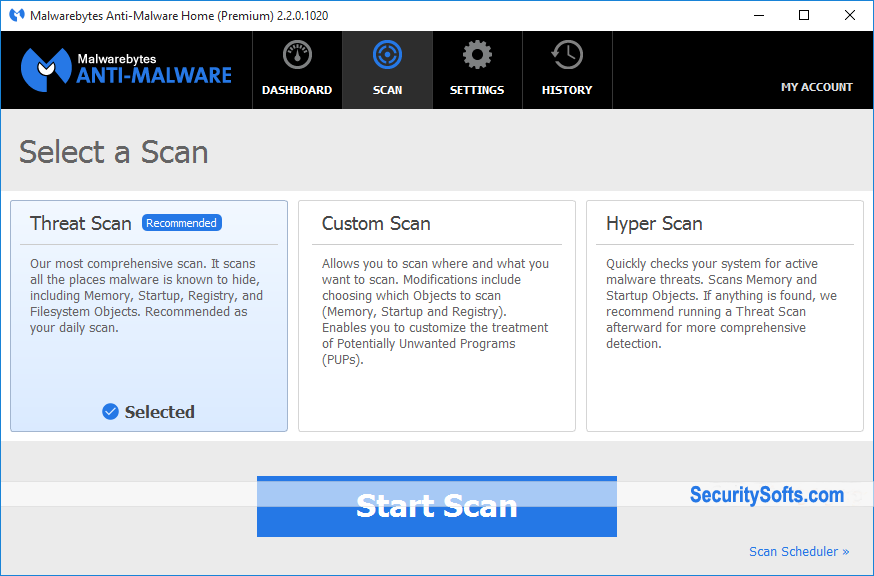Click the Recommended badge
Screen dimensions: 874x576
tap(182, 223)
